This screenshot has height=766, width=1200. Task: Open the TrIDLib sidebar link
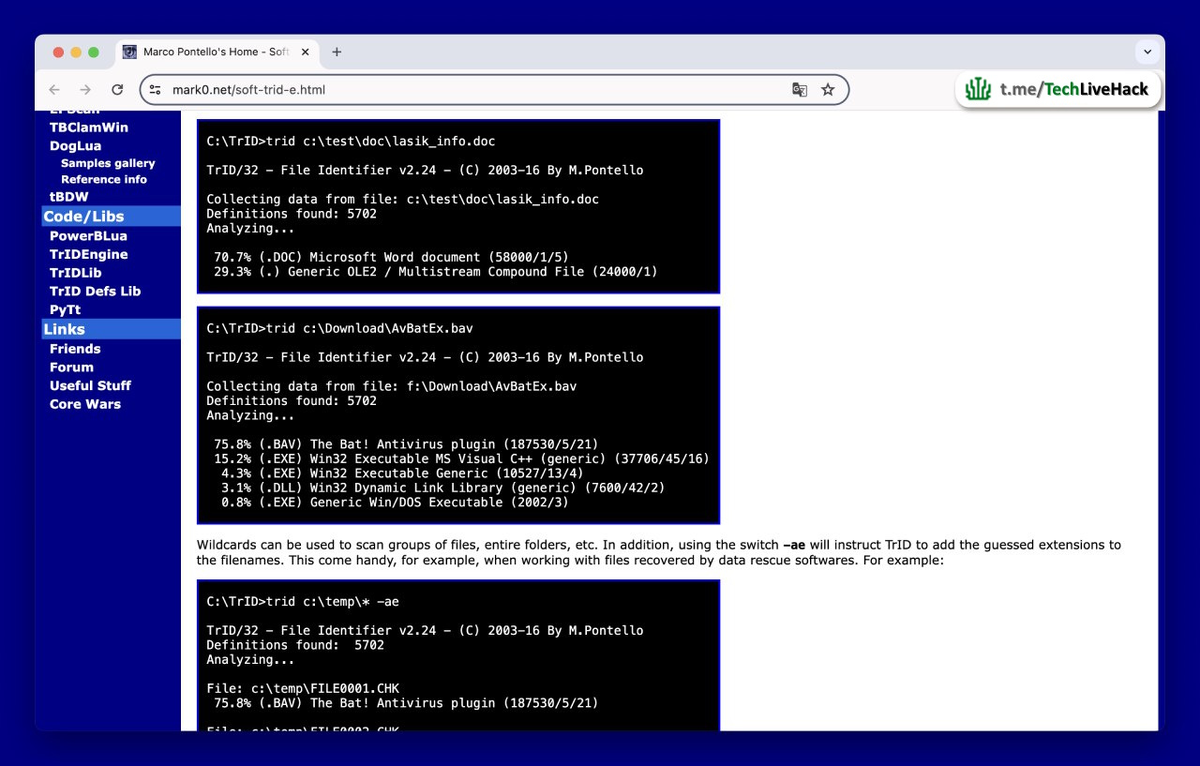coord(76,272)
